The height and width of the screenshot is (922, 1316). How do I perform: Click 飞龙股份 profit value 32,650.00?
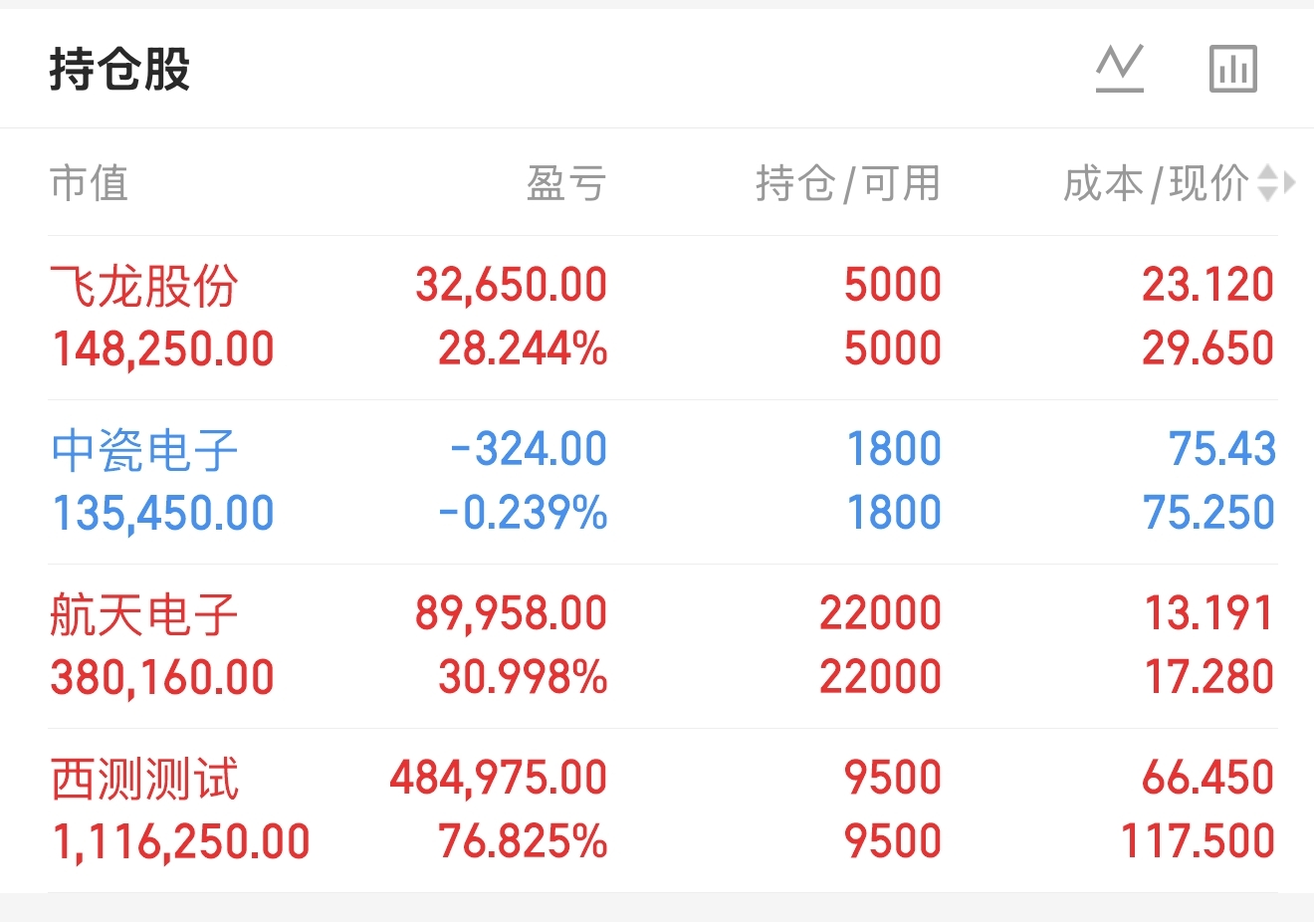511,285
